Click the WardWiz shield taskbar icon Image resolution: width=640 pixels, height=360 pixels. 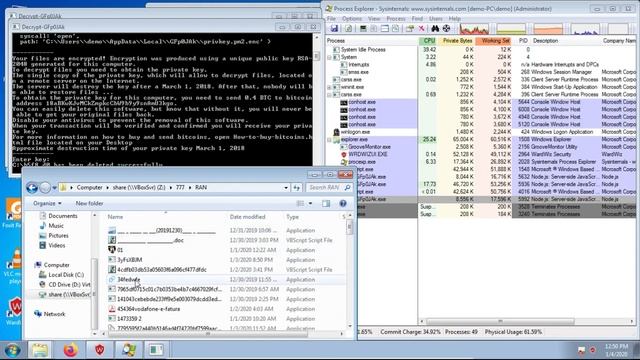tap(100, 350)
